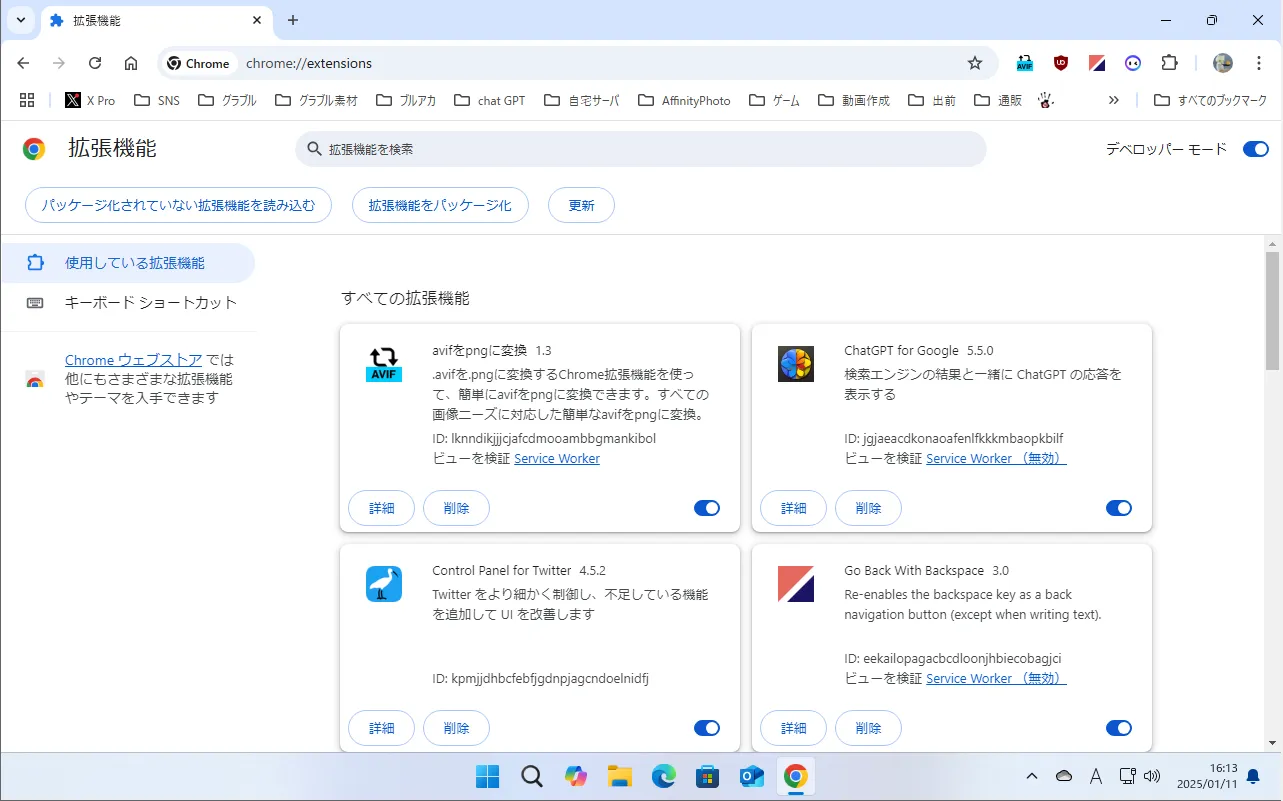1283x801 pixels.
Task: Close the 拡張機能 tab
Action: point(257,20)
